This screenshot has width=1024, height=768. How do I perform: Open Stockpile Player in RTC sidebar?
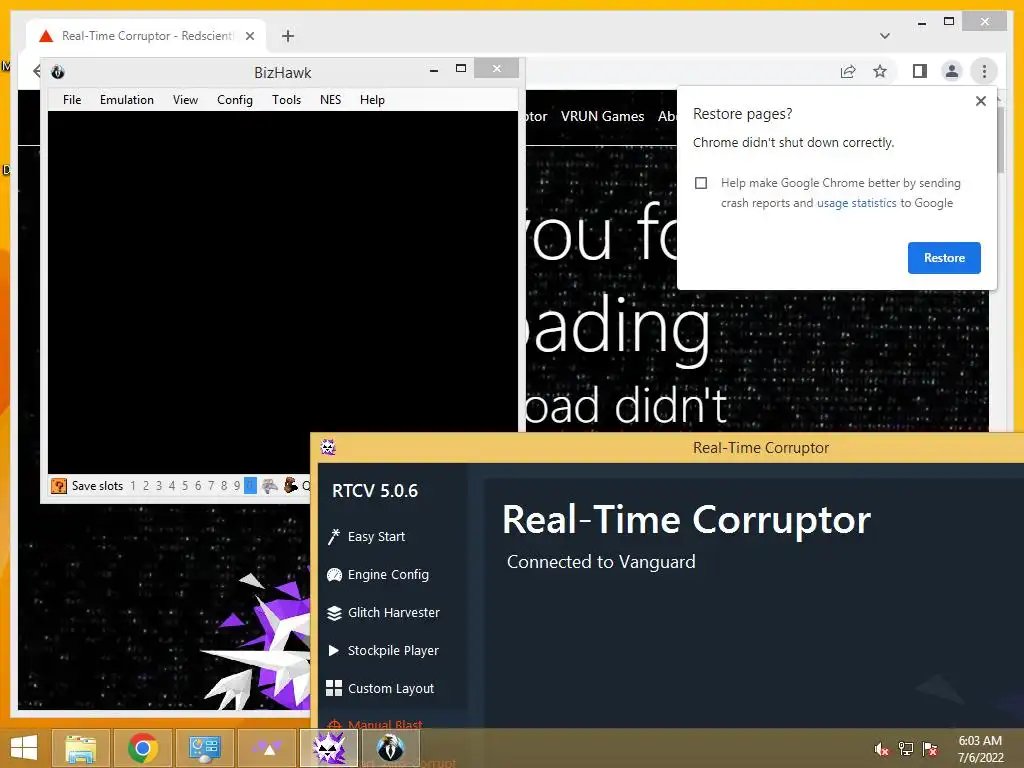392,650
